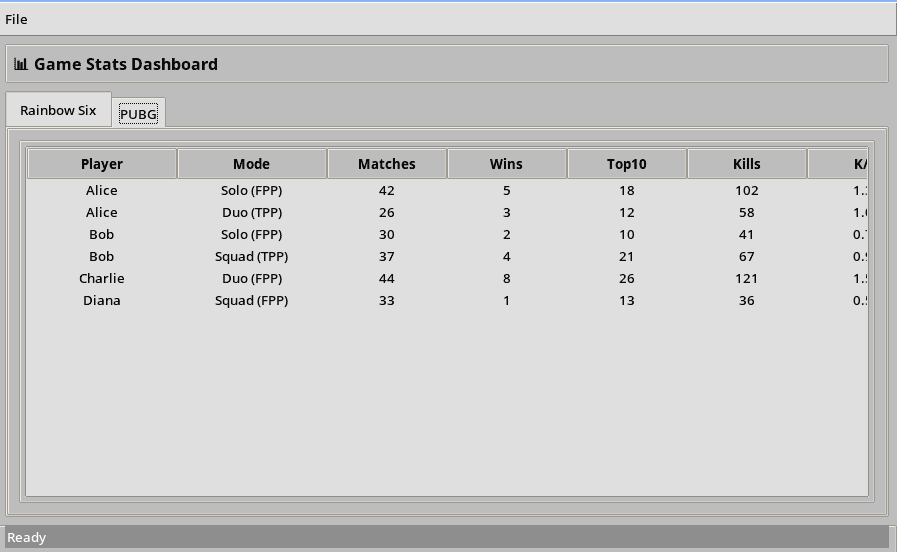Click the Kills value 36
The height and width of the screenshot is (552, 897).
point(747,300)
